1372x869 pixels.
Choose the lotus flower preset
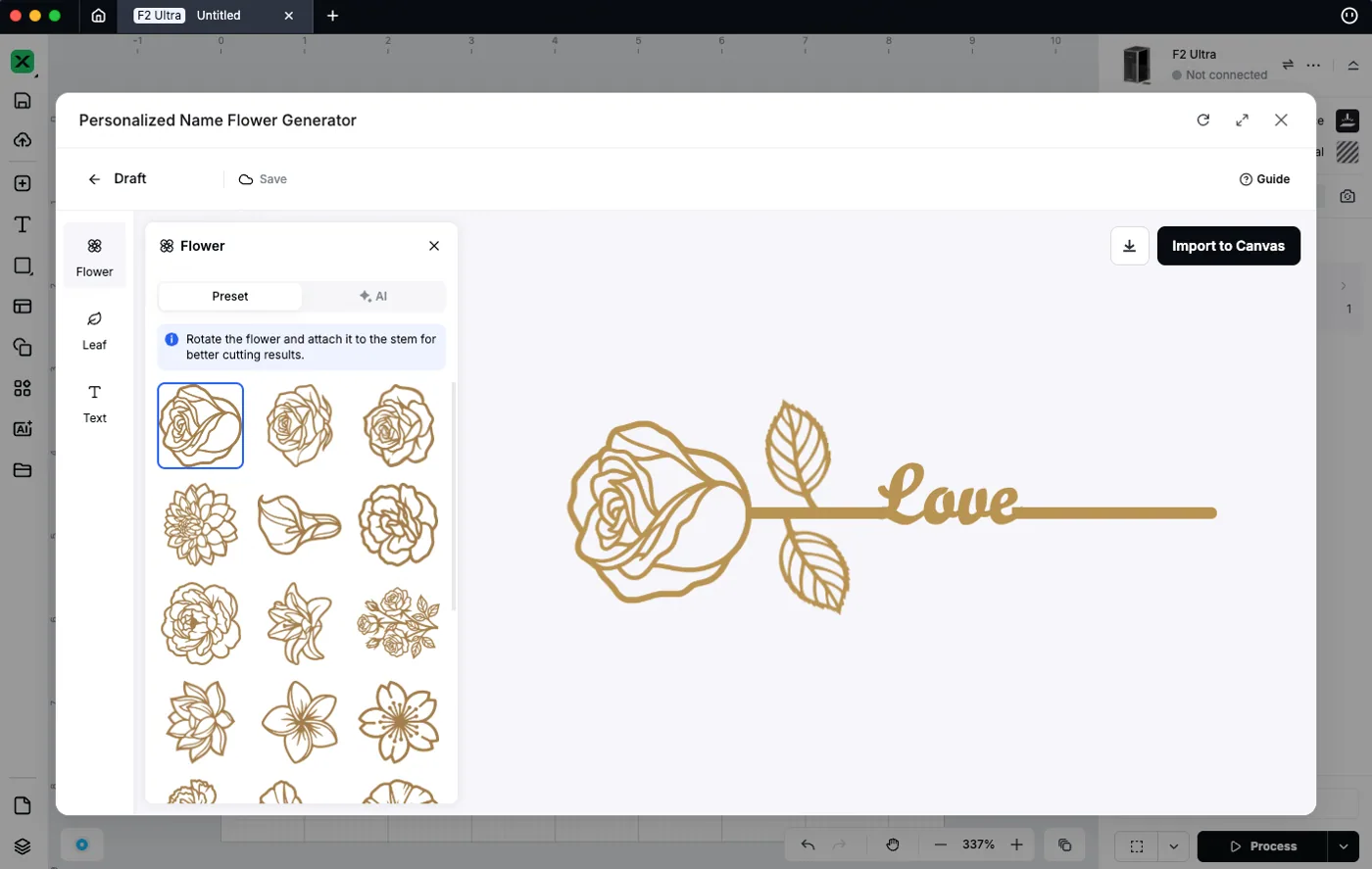pyautogui.click(x=201, y=723)
